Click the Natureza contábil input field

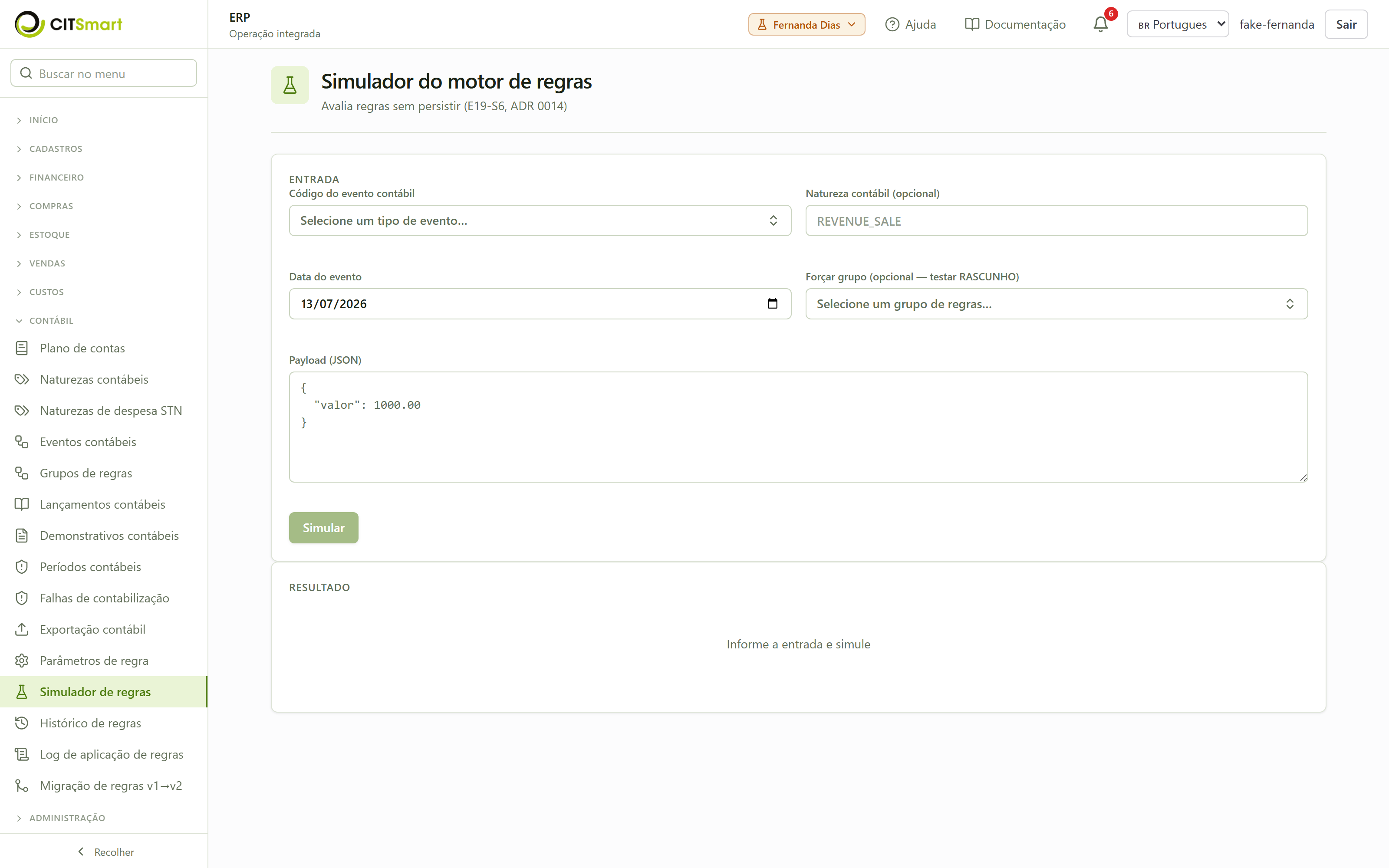point(1056,220)
